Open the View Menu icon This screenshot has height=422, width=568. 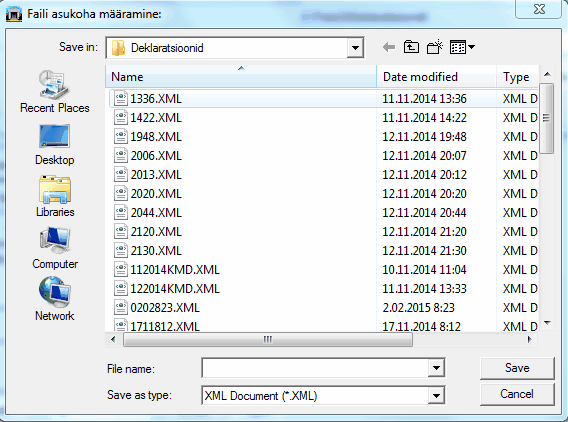coord(462,47)
